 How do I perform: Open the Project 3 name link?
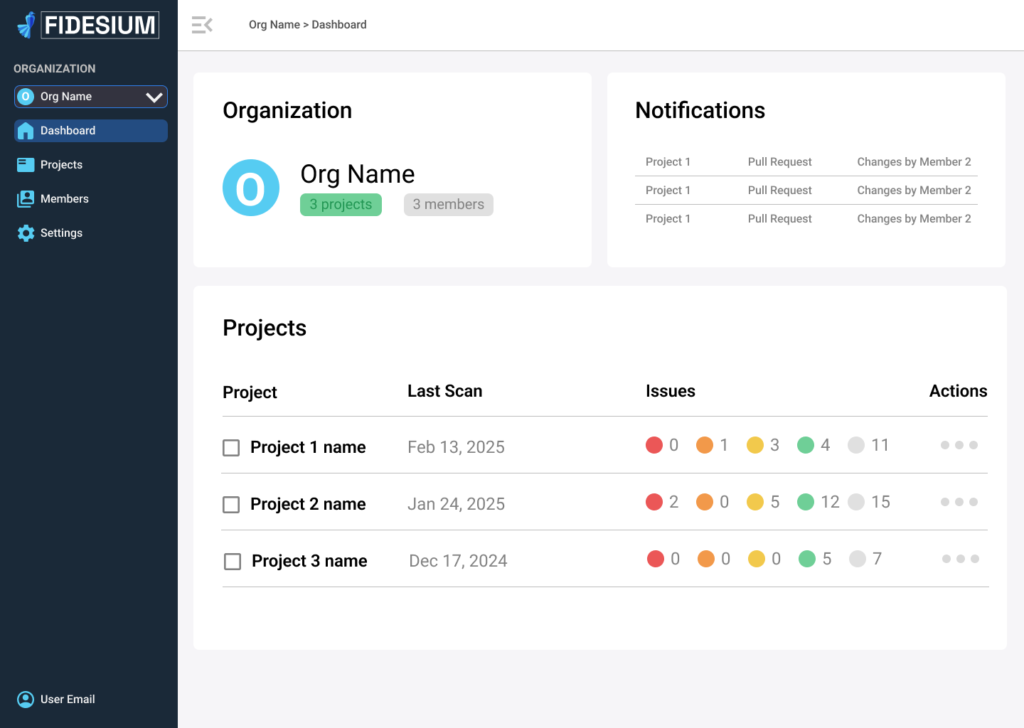pyautogui.click(x=310, y=561)
